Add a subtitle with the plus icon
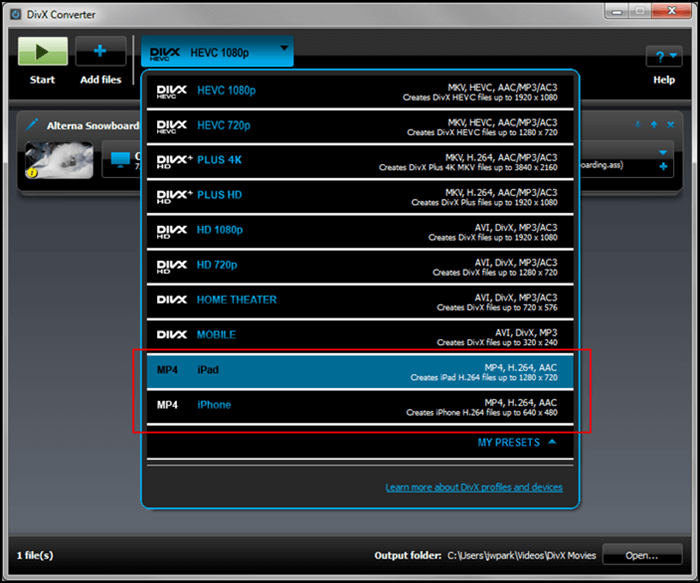700x583 pixels. 663,167
